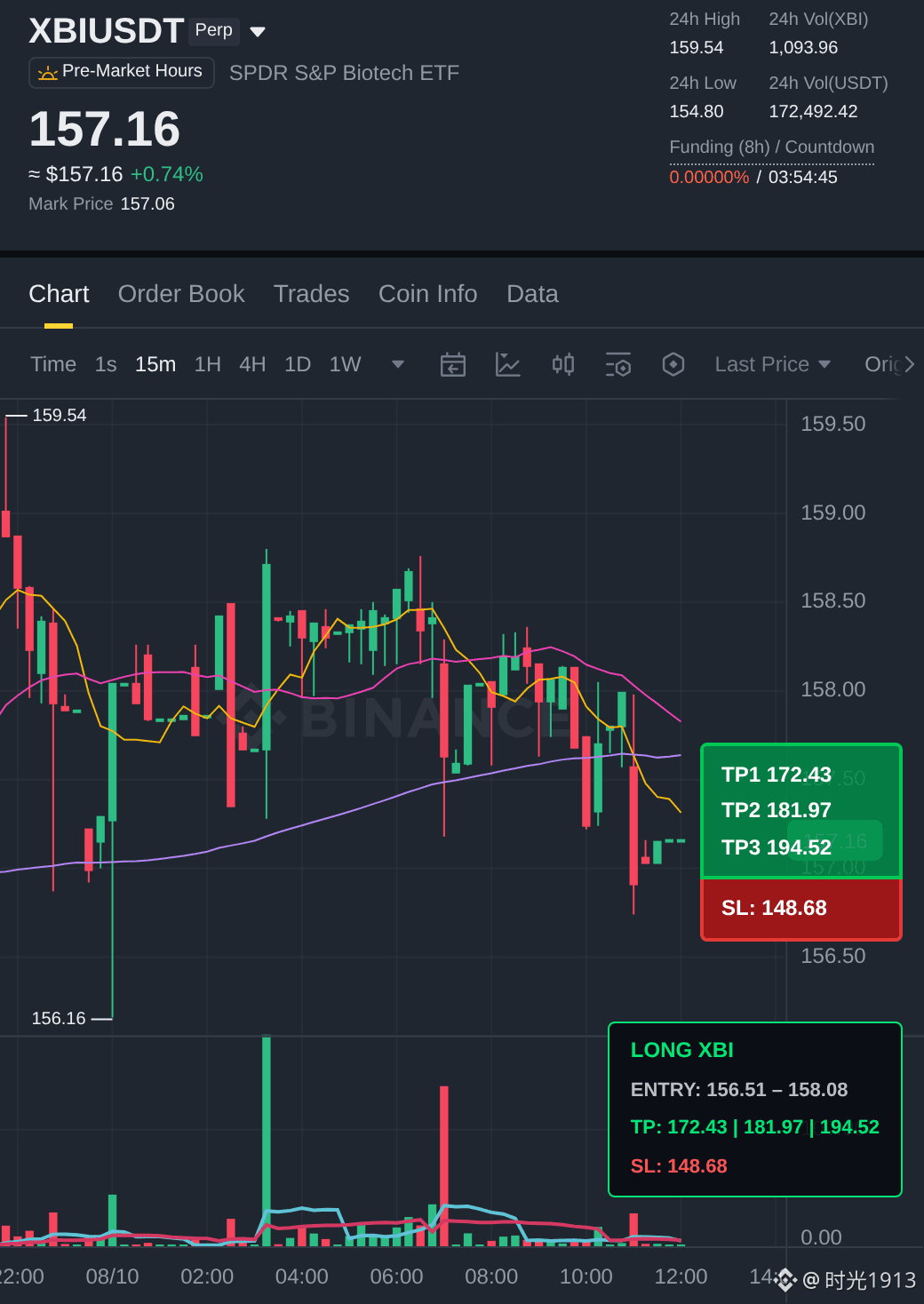
Task: Select the 15m interval
Action: (155, 364)
